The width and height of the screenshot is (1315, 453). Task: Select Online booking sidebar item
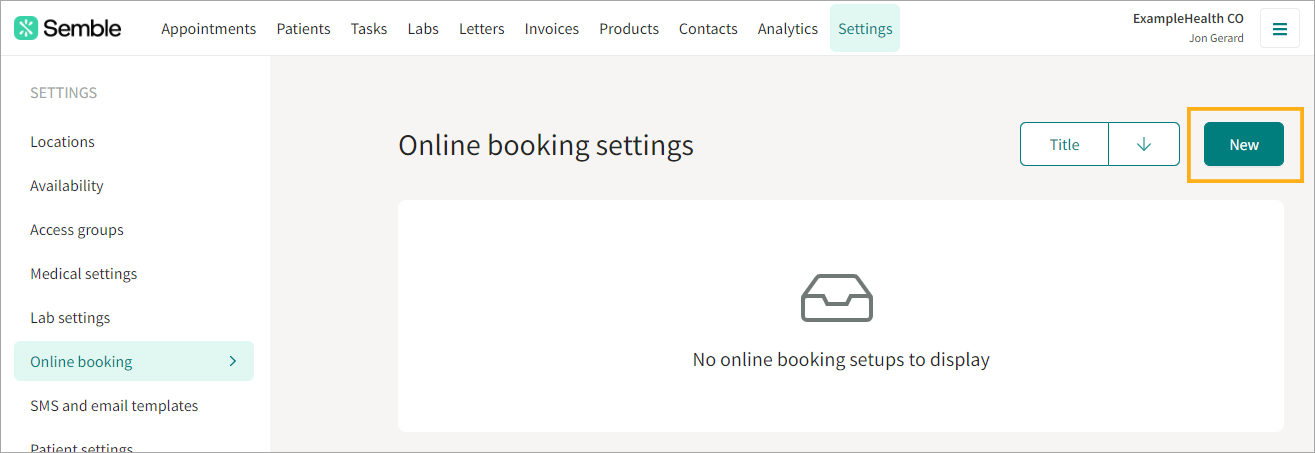tap(134, 361)
